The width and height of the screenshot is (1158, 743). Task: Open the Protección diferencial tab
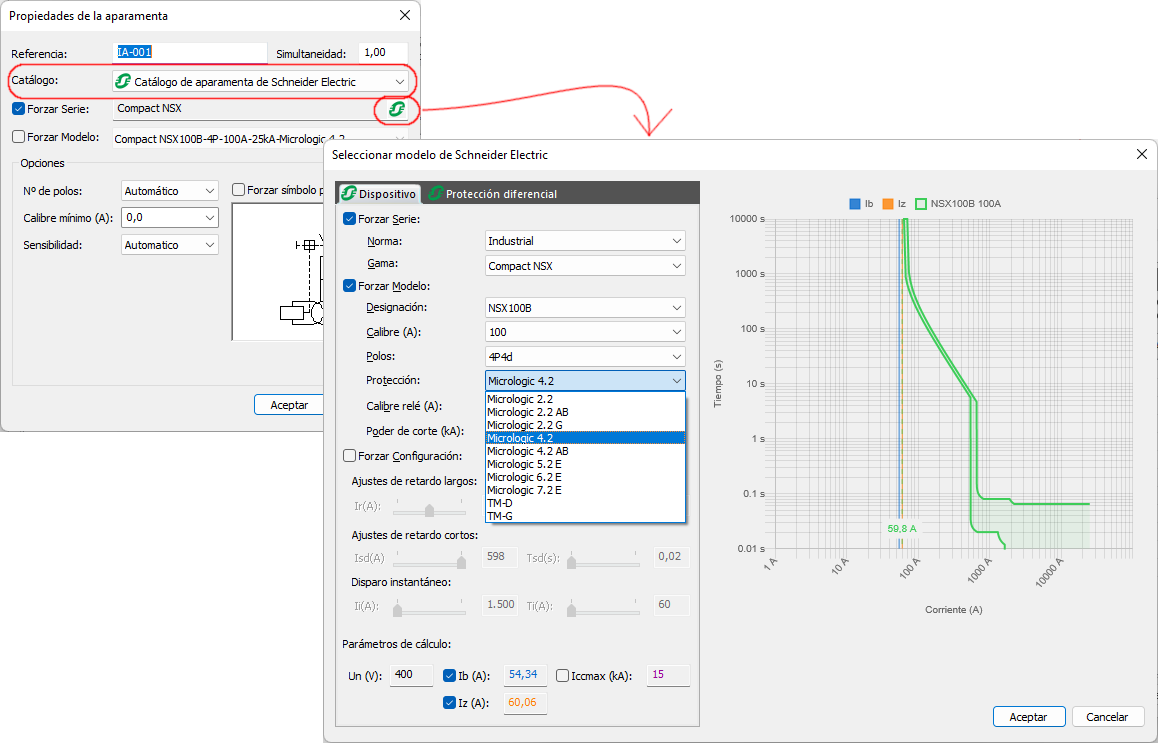pyautogui.click(x=492, y=194)
